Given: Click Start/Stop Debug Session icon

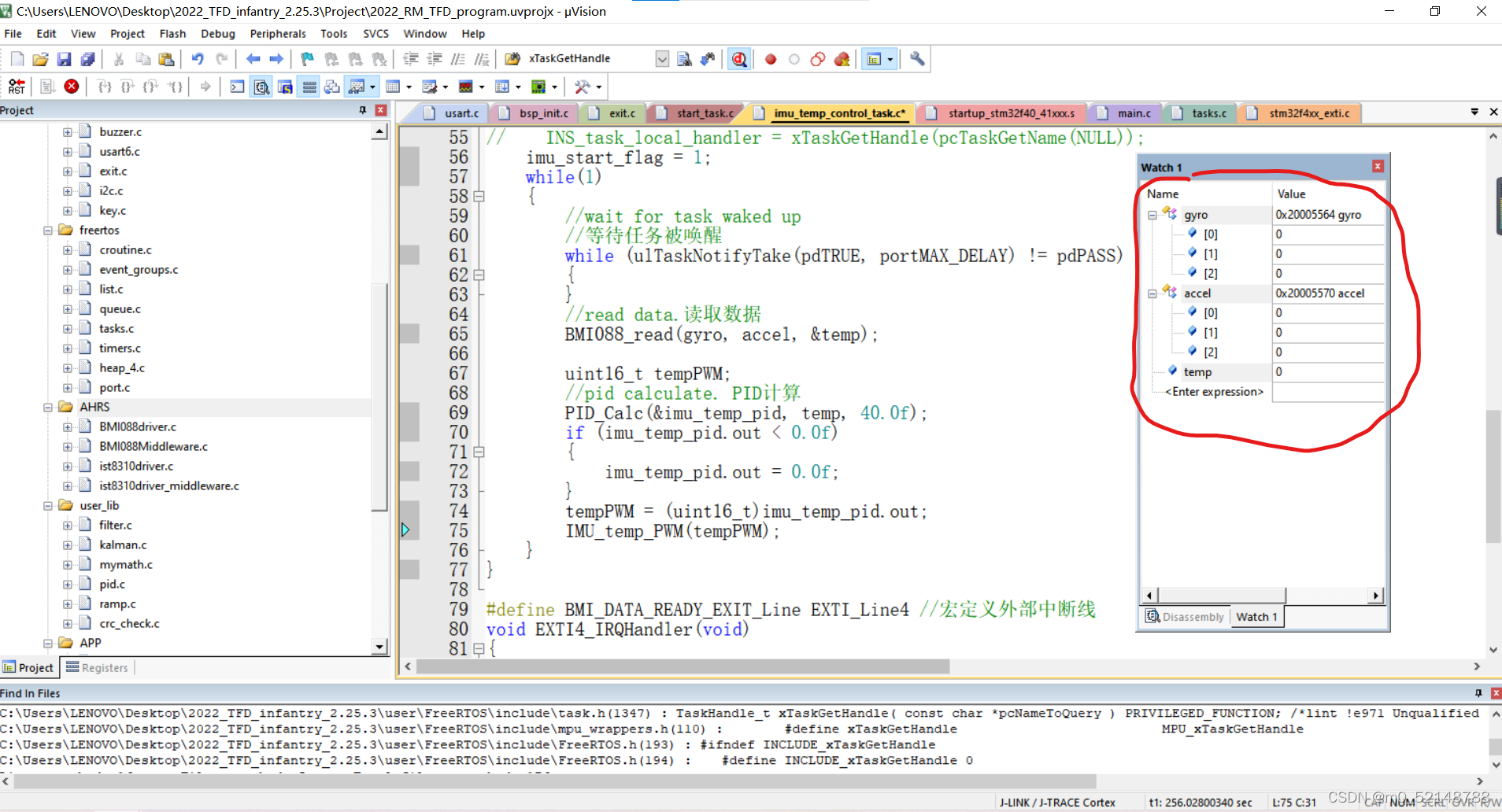Looking at the screenshot, I should point(739,59).
